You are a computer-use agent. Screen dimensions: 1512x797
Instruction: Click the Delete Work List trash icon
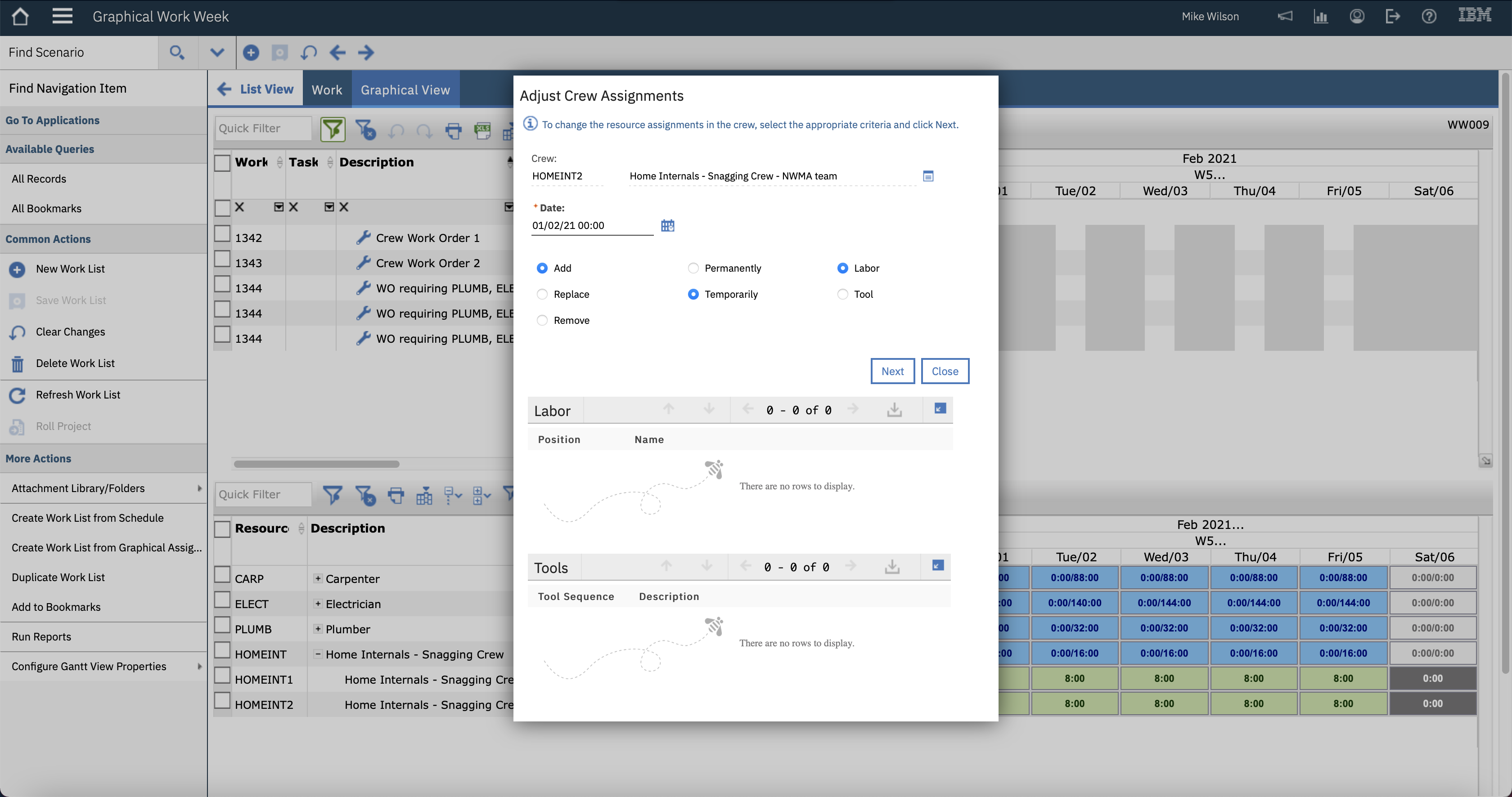coord(17,363)
